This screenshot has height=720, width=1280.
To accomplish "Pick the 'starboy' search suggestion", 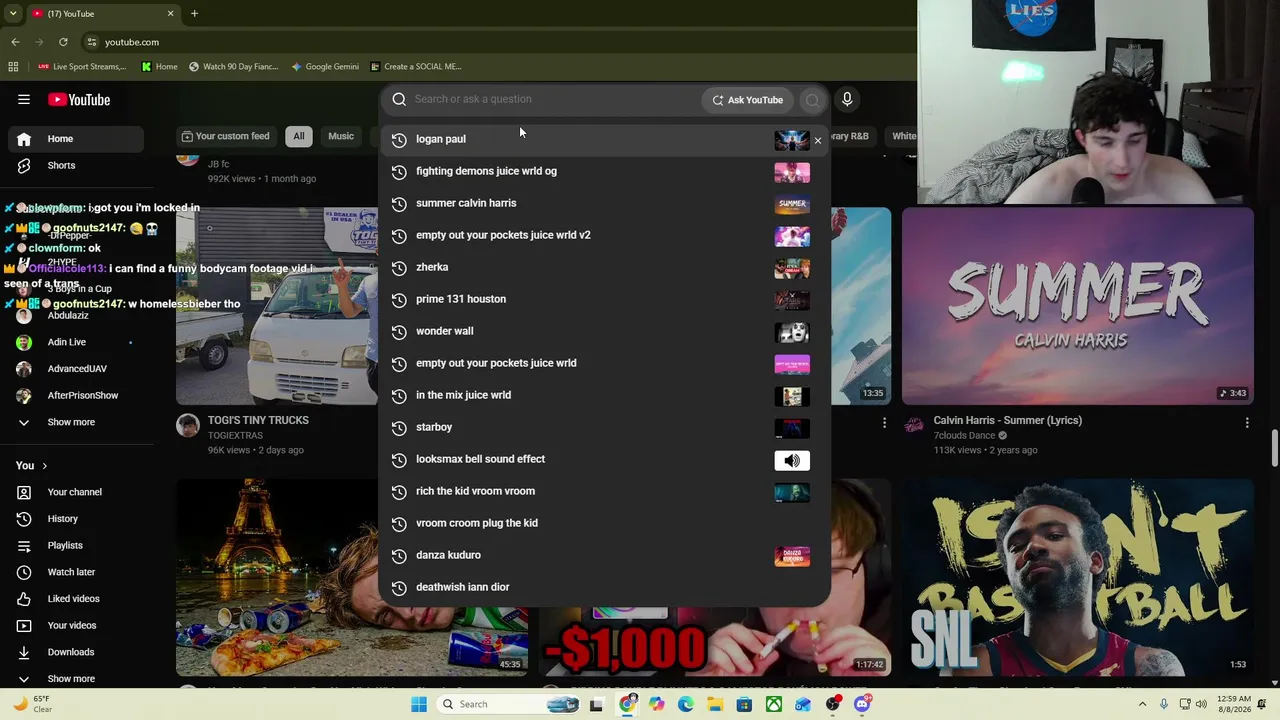I will pos(604,427).
